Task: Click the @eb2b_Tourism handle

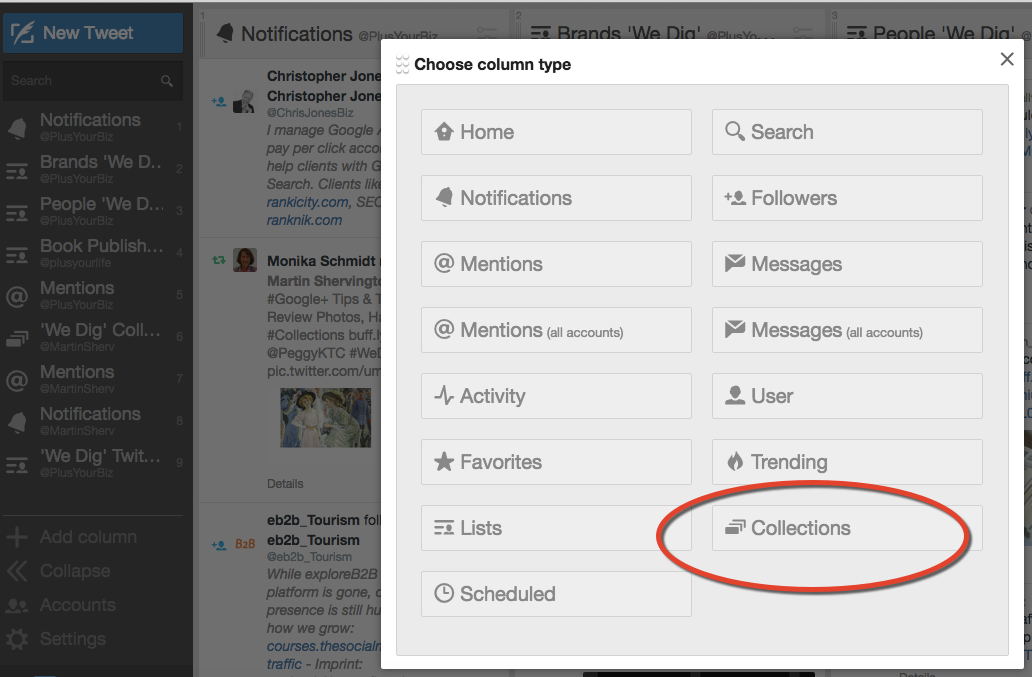Action: tap(309, 557)
